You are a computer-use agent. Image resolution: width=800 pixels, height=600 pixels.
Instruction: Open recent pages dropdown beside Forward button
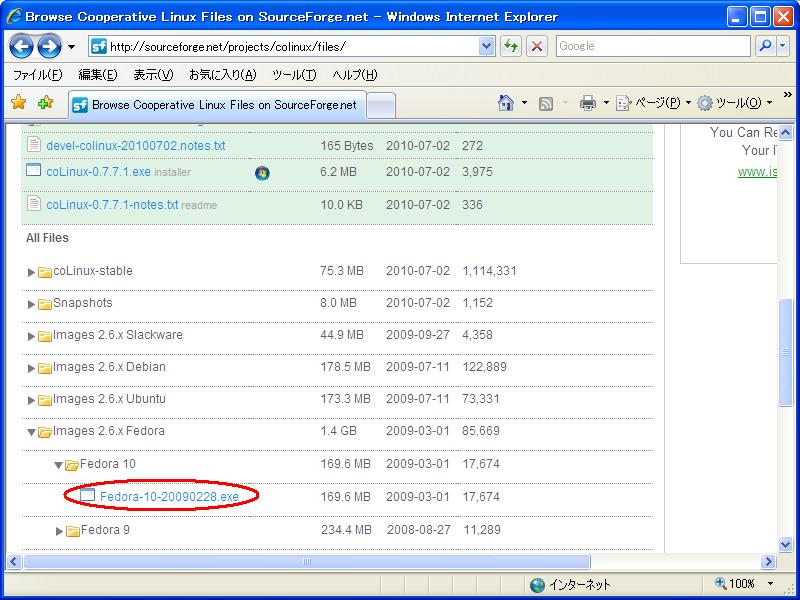click(x=71, y=47)
